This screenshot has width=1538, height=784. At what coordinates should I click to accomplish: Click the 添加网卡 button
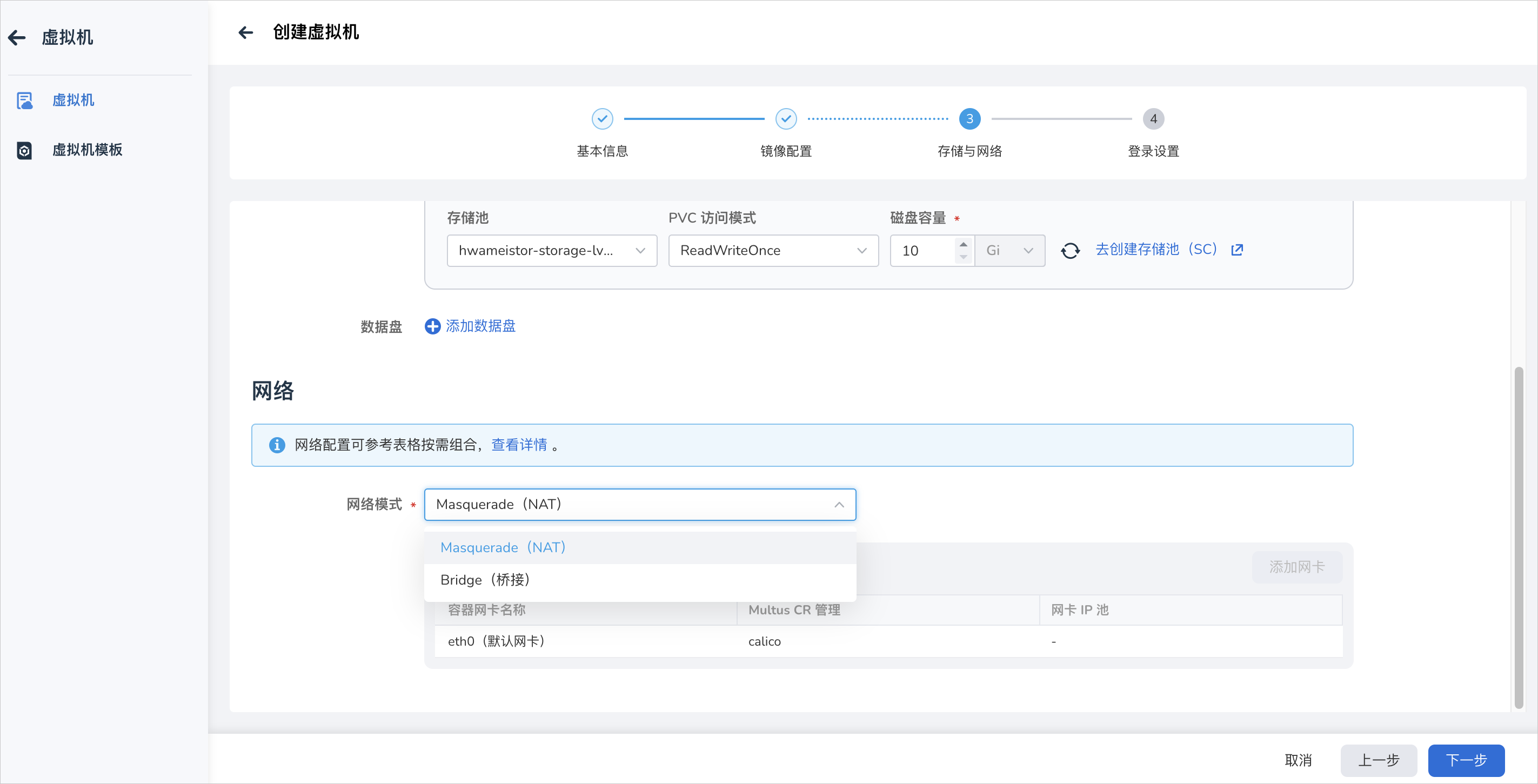(x=1297, y=567)
